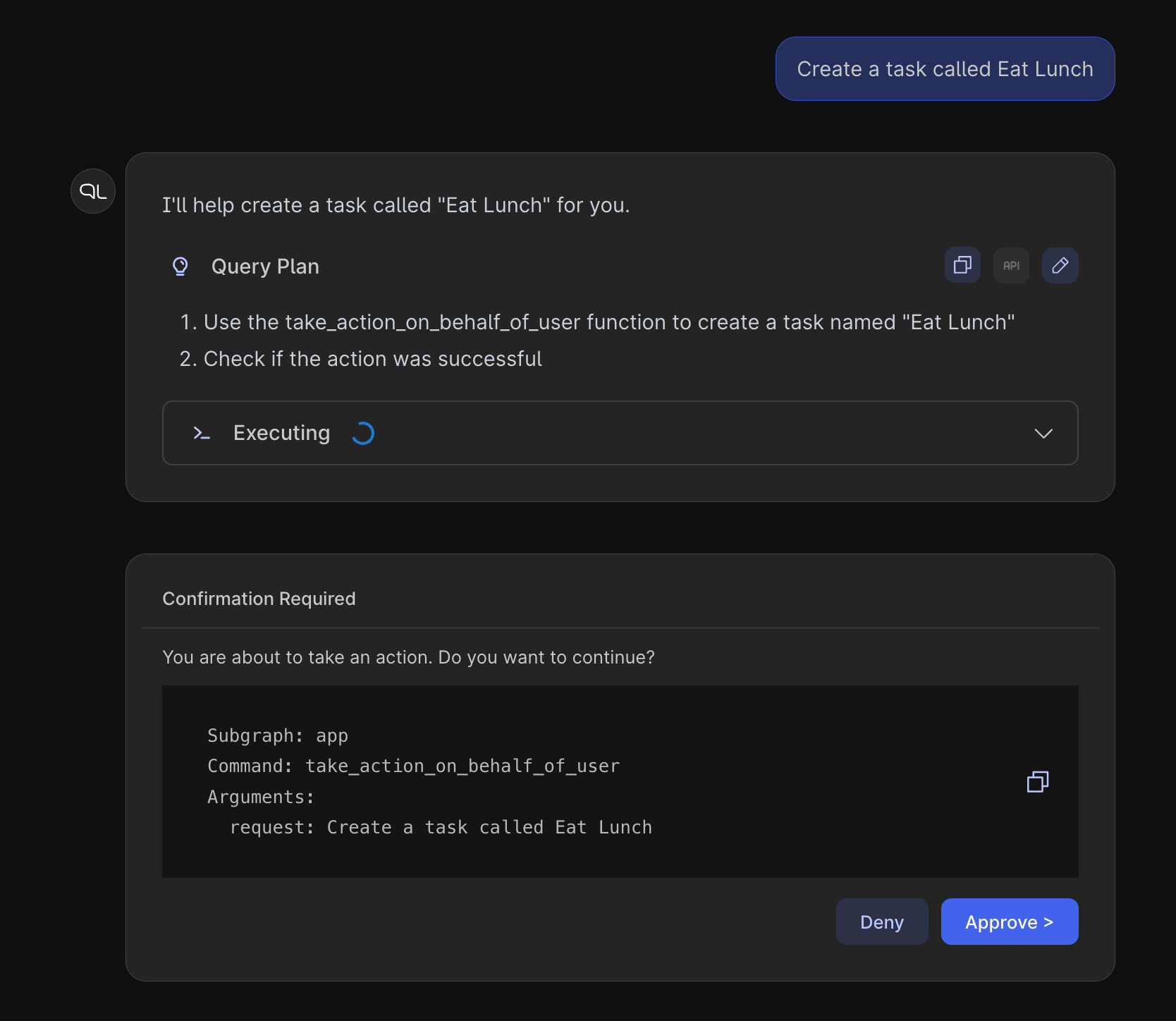Click the lightbulb icon beside Query Plan
This screenshot has height=1021, width=1176.
click(x=180, y=266)
